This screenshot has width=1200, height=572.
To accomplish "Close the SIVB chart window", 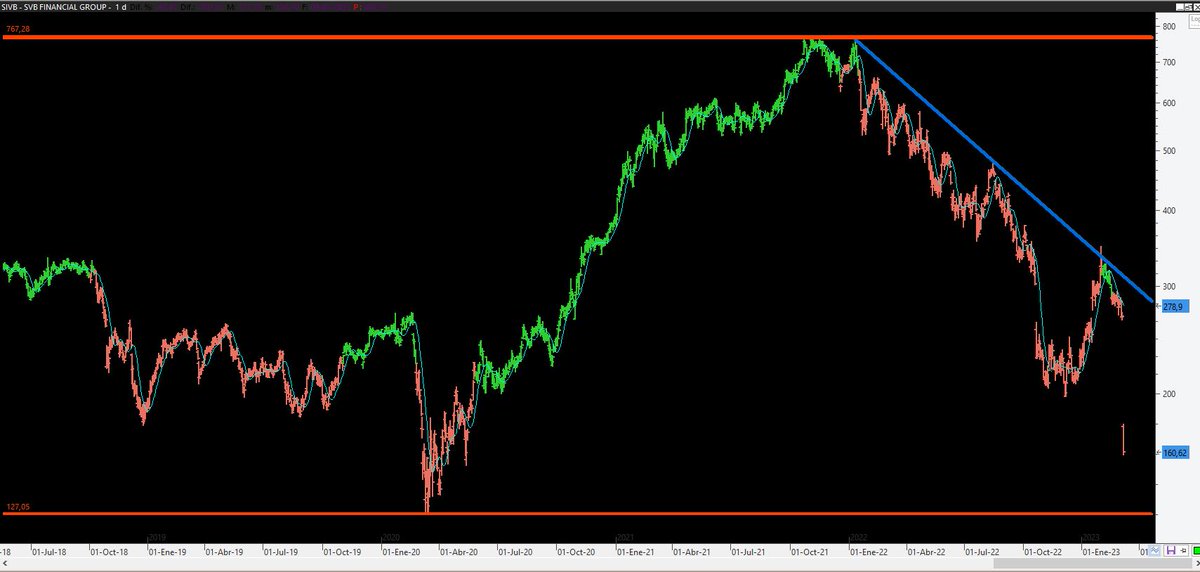I will click(1197, 7).
